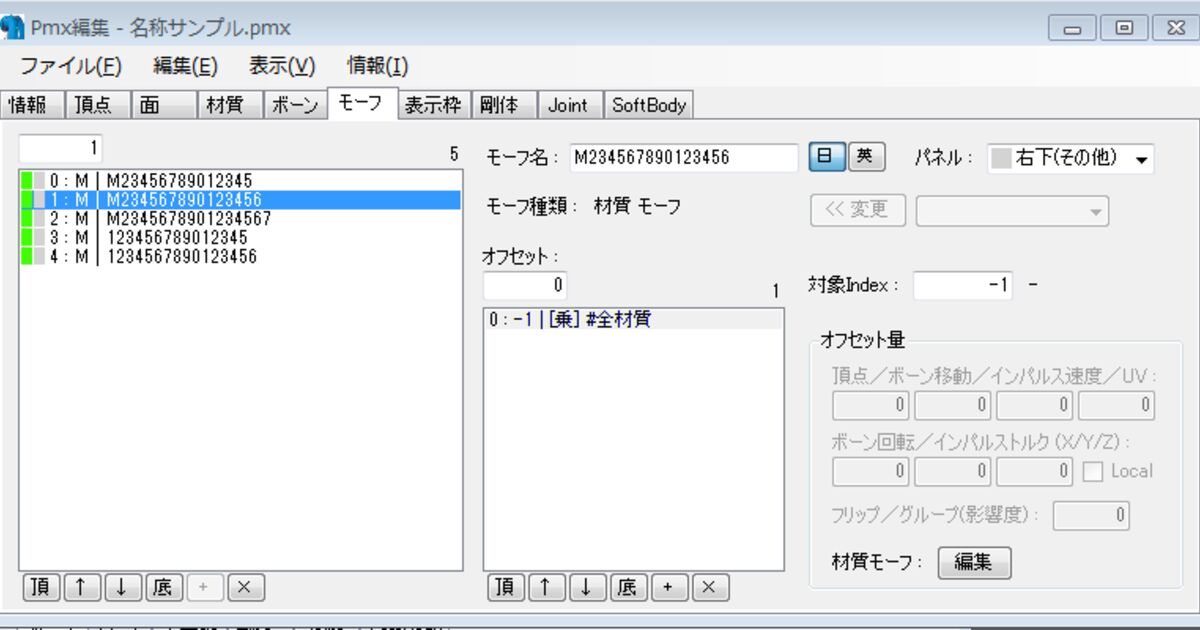Screen dimensions: 1200x630
Task: Move offset to top in offset list
Action: pos(505,588)
